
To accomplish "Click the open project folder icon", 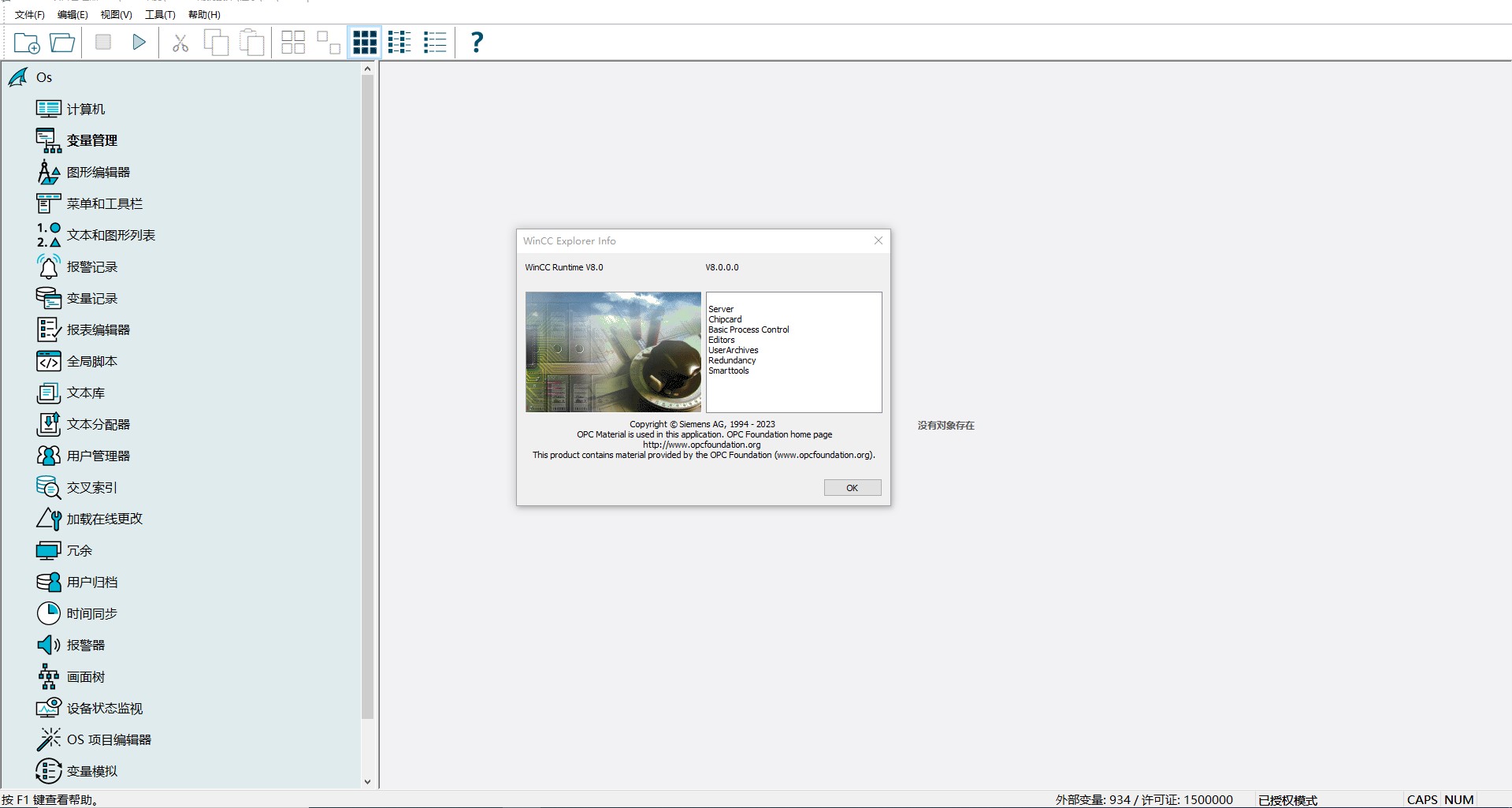I will point(62,43).
